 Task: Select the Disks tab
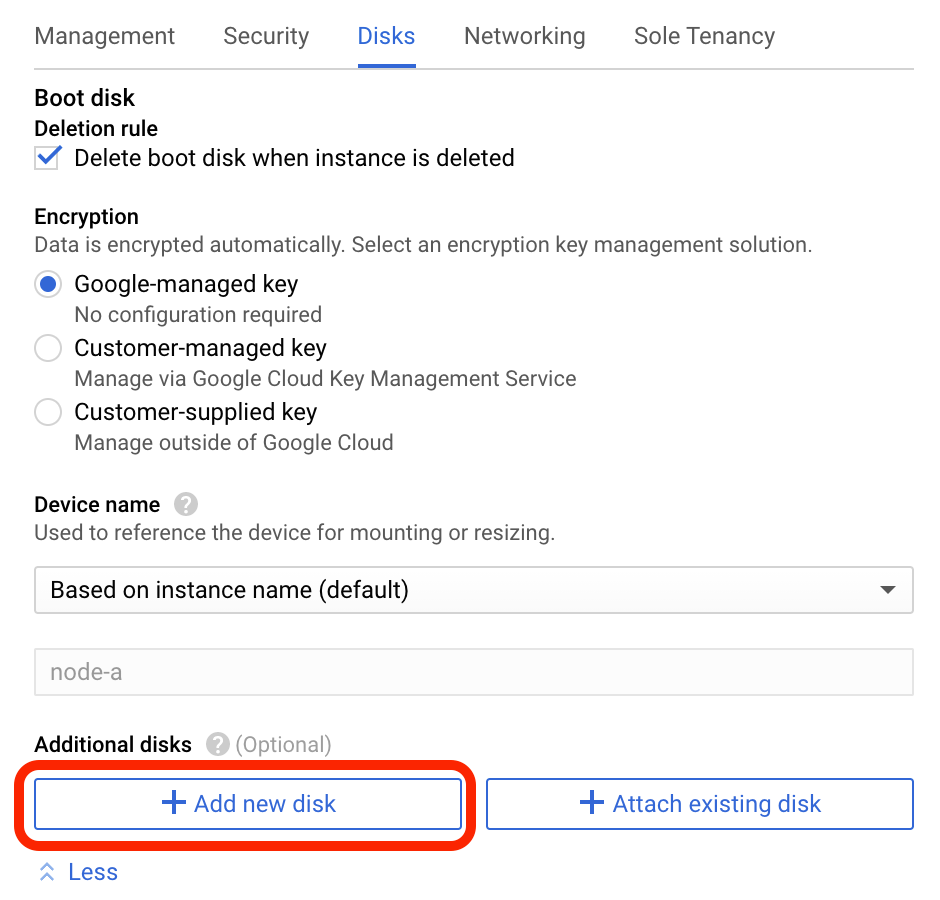point(386,36)
